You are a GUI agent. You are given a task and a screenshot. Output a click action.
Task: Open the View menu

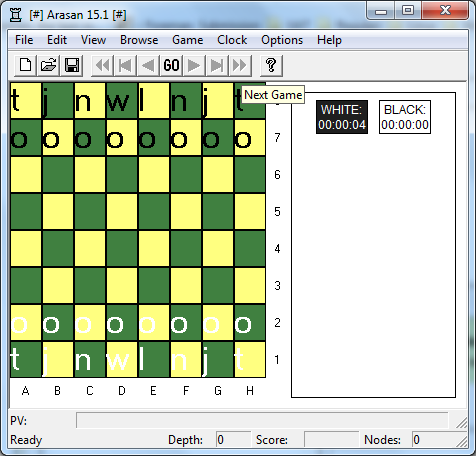[93, 40]
